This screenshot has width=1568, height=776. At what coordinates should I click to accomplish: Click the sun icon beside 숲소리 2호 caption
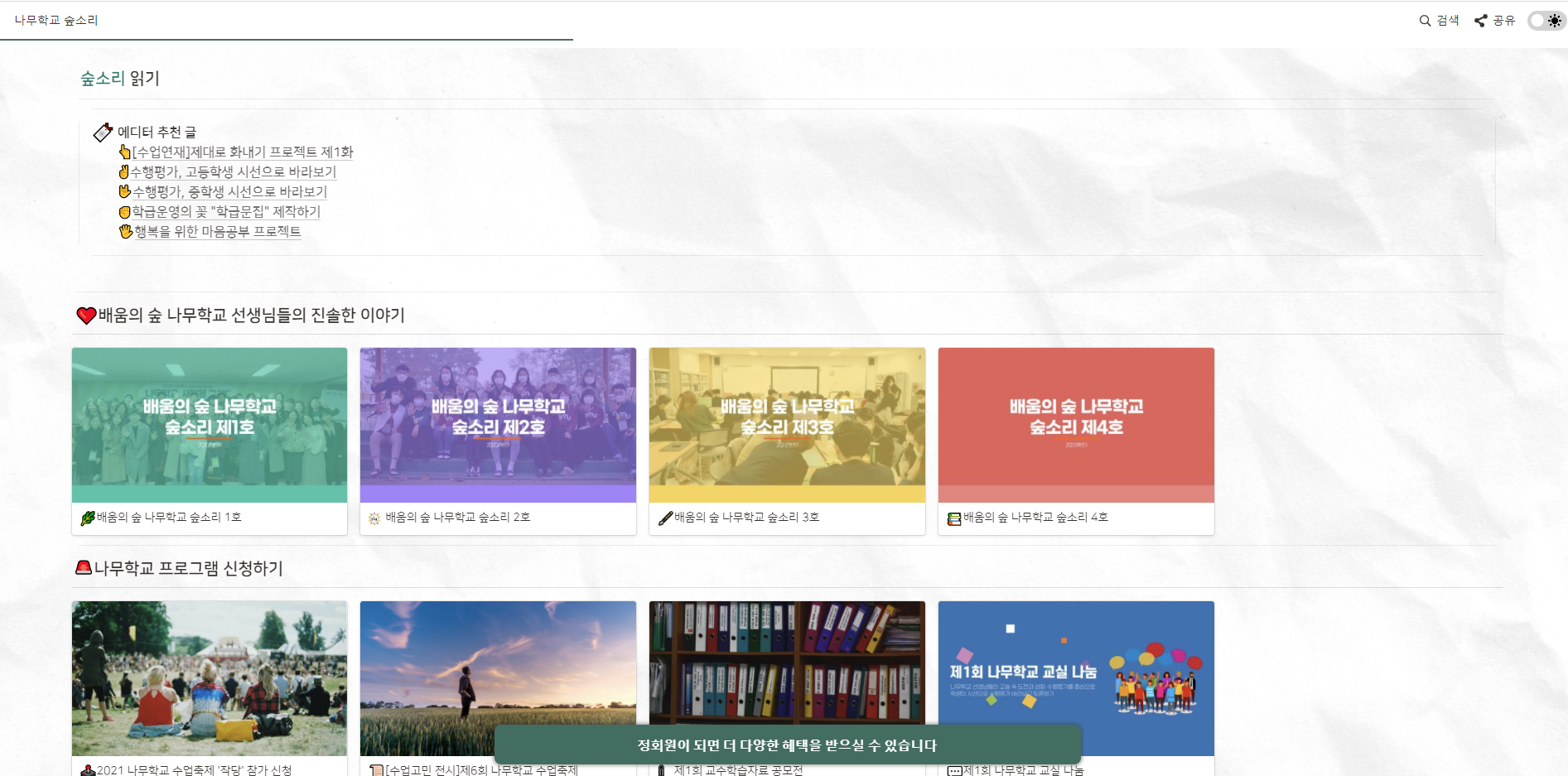[374, 516]
